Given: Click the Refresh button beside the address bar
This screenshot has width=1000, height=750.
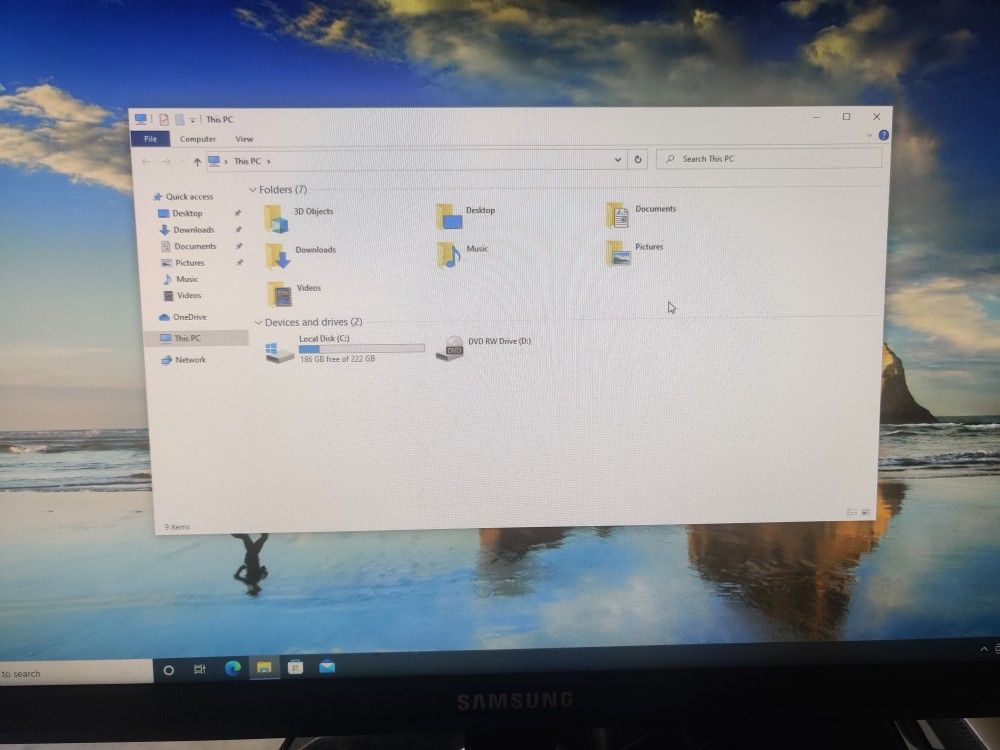Looking at the screenshot, I should point(637,160).
